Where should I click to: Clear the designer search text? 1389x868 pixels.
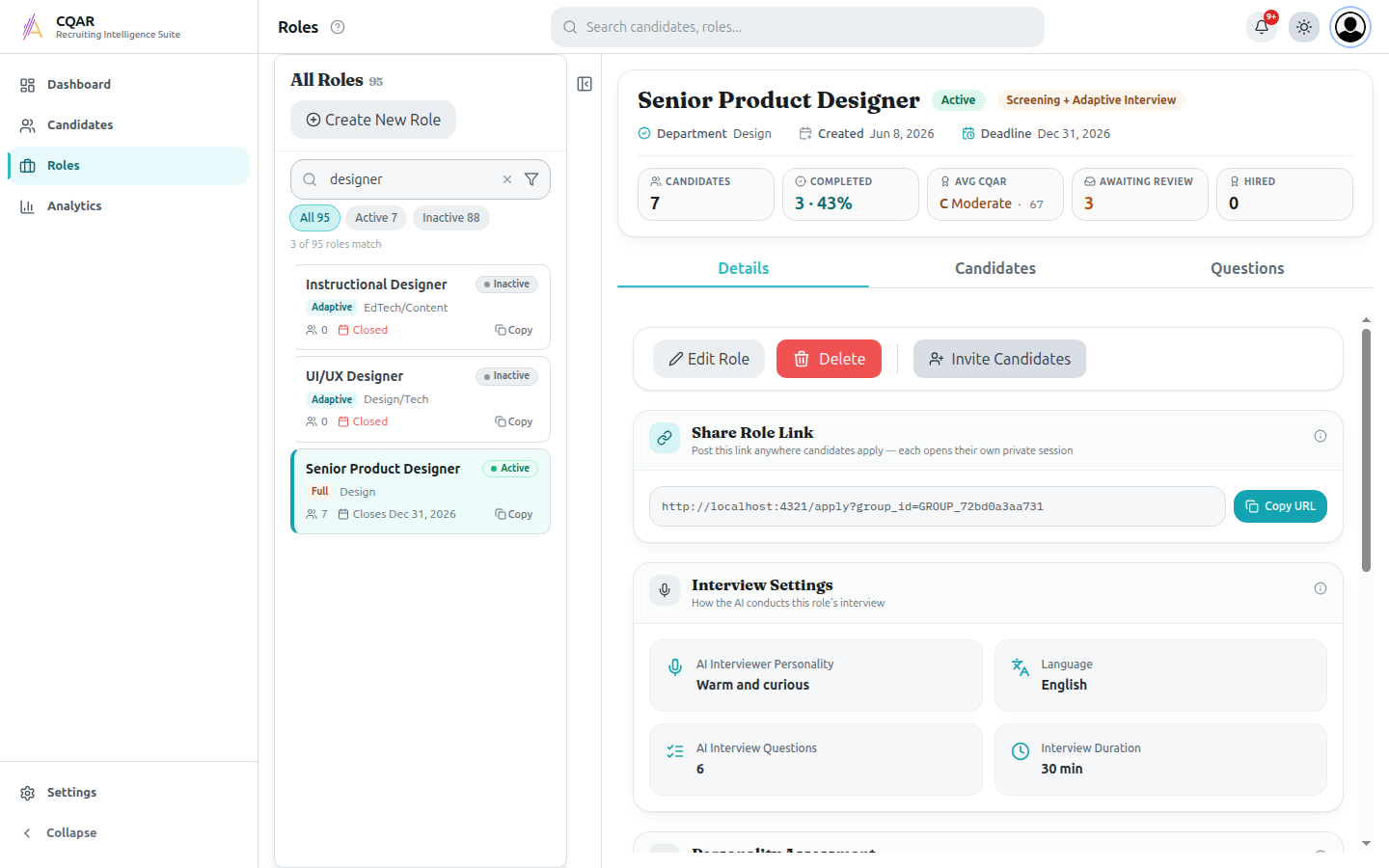point(507,179)
